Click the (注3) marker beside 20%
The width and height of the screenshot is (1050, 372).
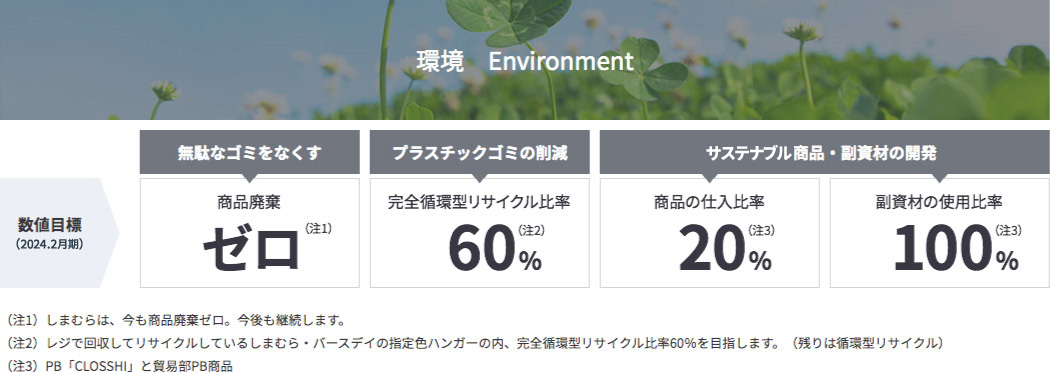coord(761,230)
